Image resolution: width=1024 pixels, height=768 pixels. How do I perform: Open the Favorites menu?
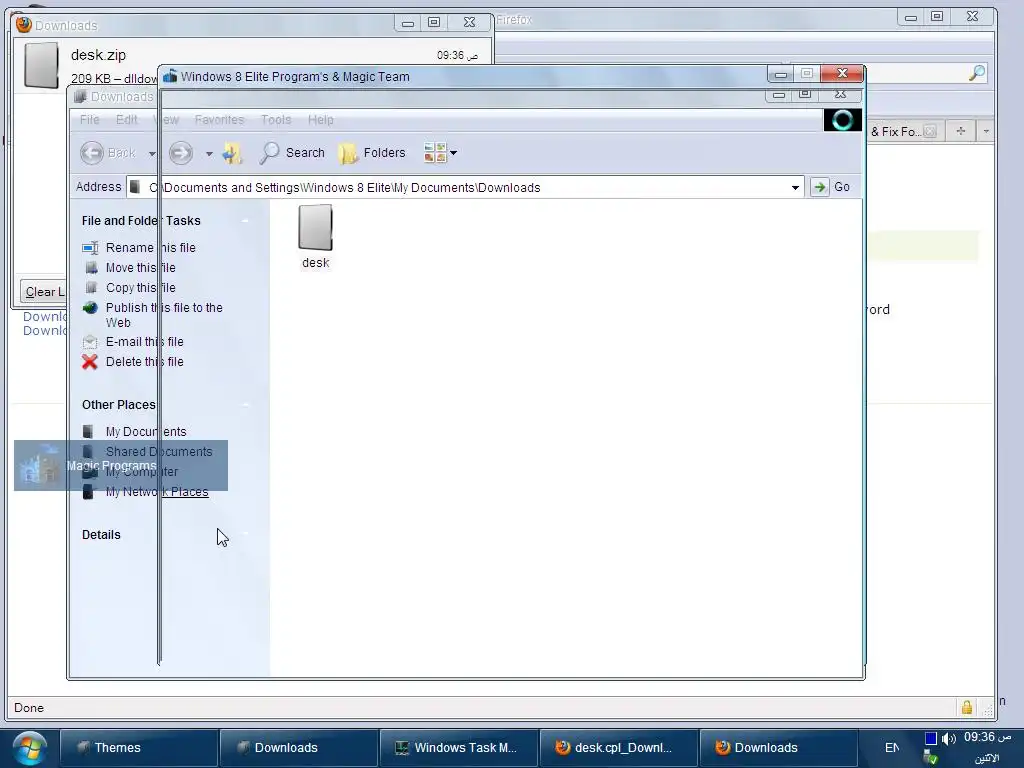[219, 120]
